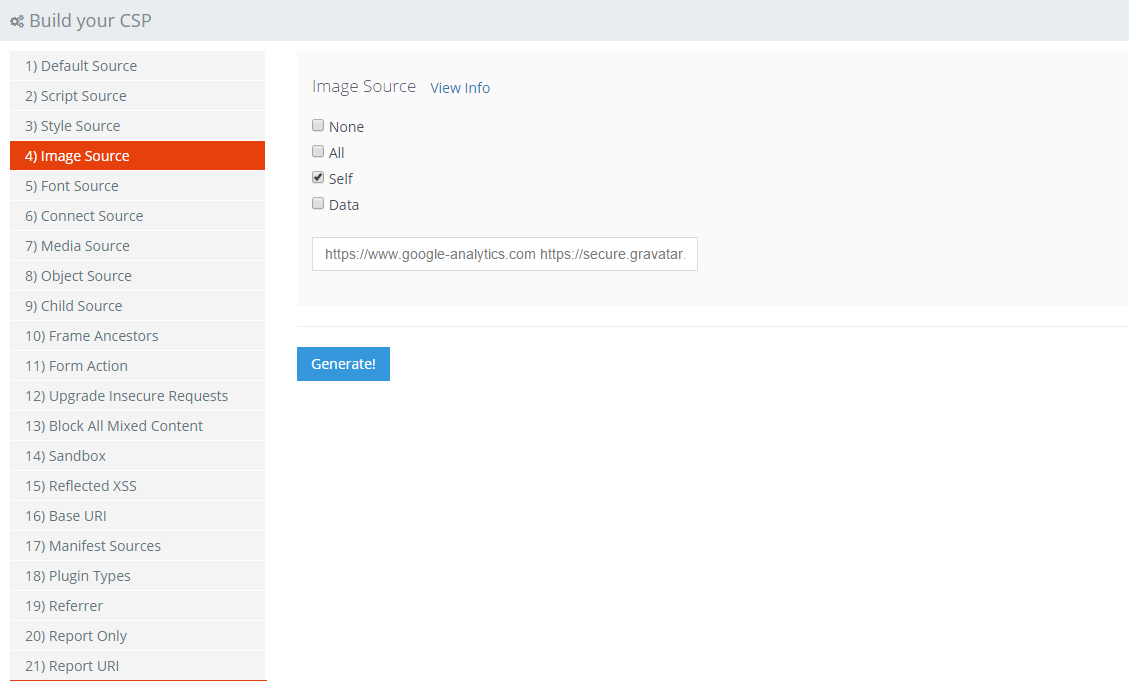Select the Default Source menu item
Image resolution: width=1129 pixels, height=690 pixels.
137,66
